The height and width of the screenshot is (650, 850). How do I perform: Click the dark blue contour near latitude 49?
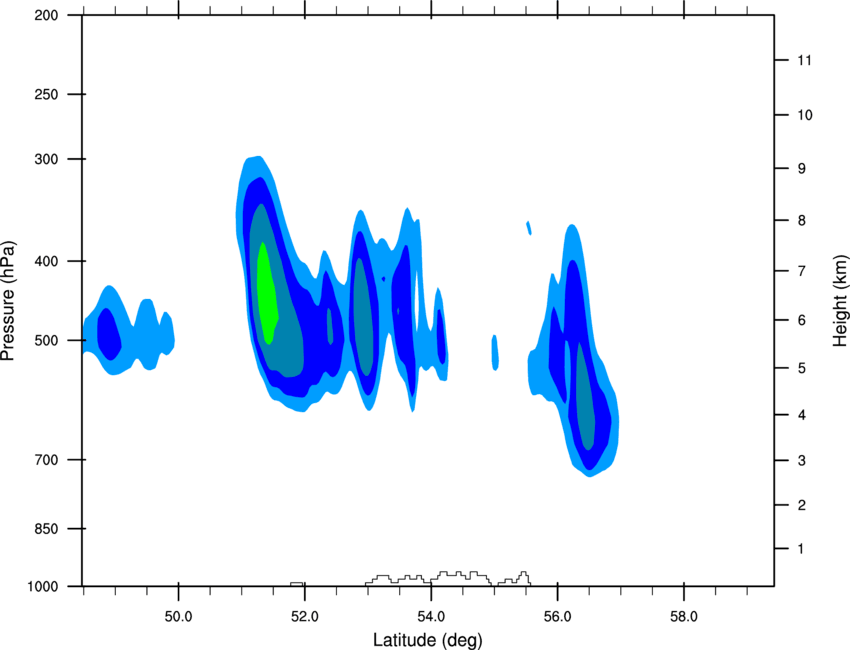(108, 333)
